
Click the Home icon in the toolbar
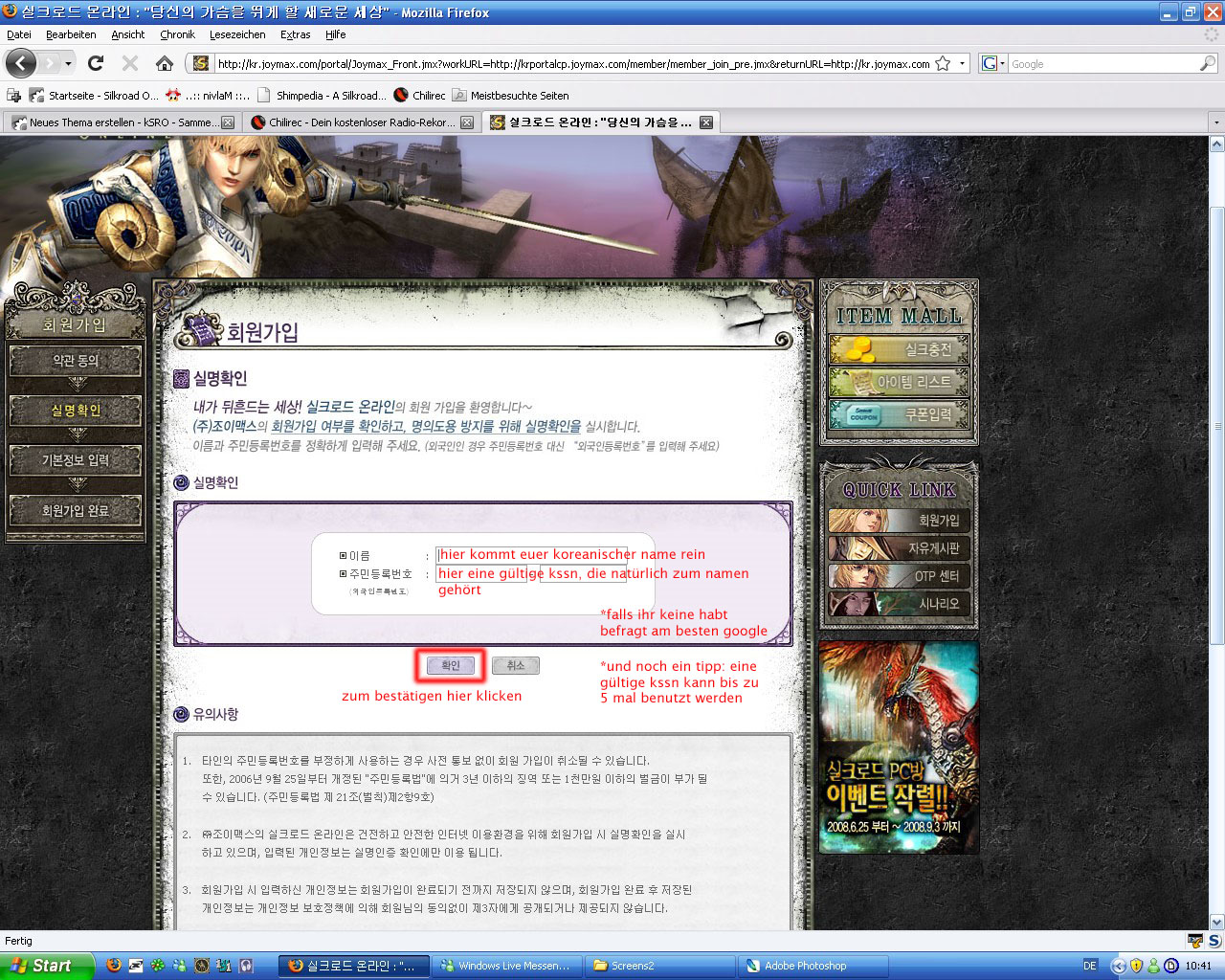tap(165, 63)
